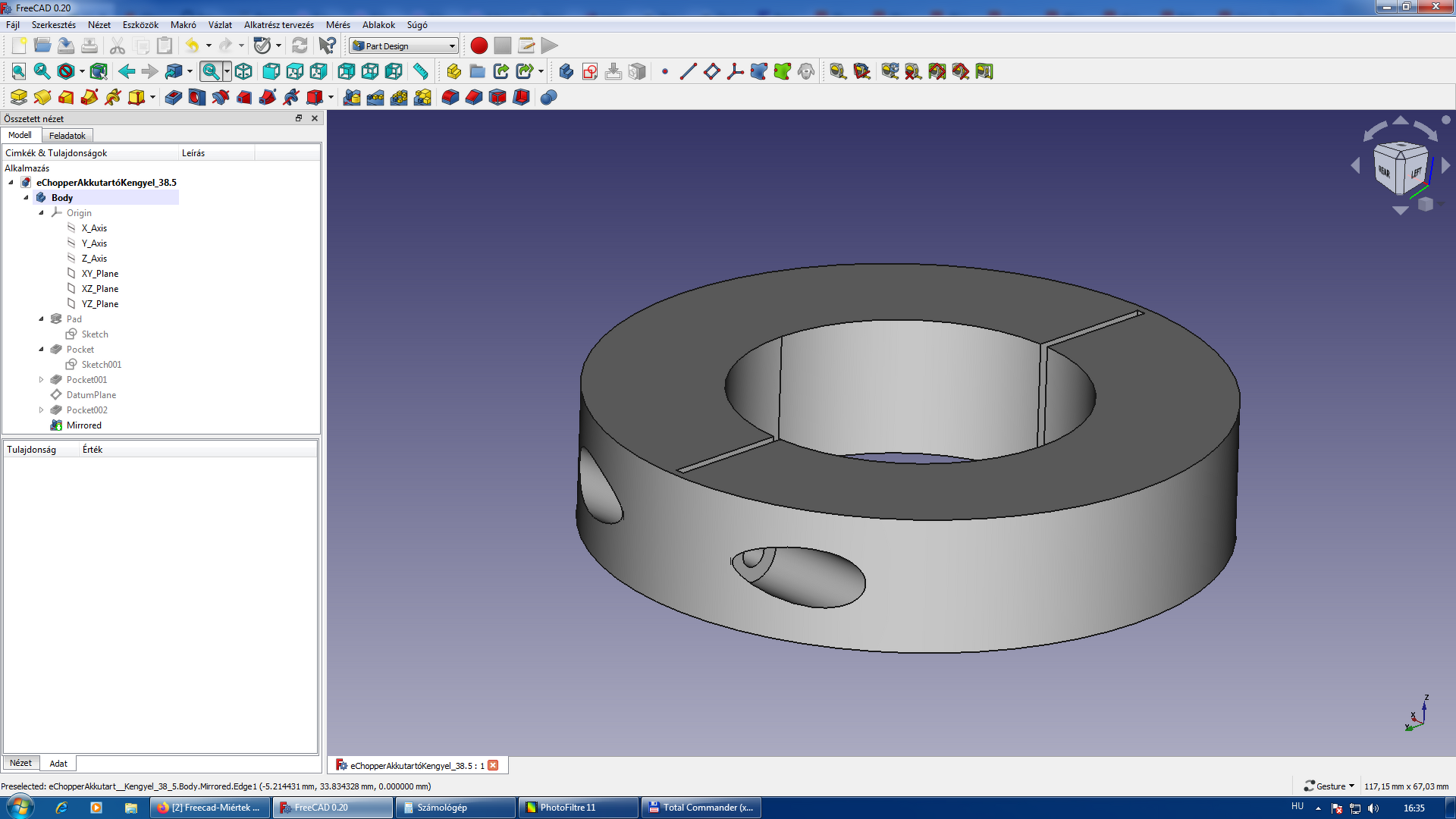Click the Measure distance ruler icon
This screenshot has height=819, width=1456.
[420, 71]
